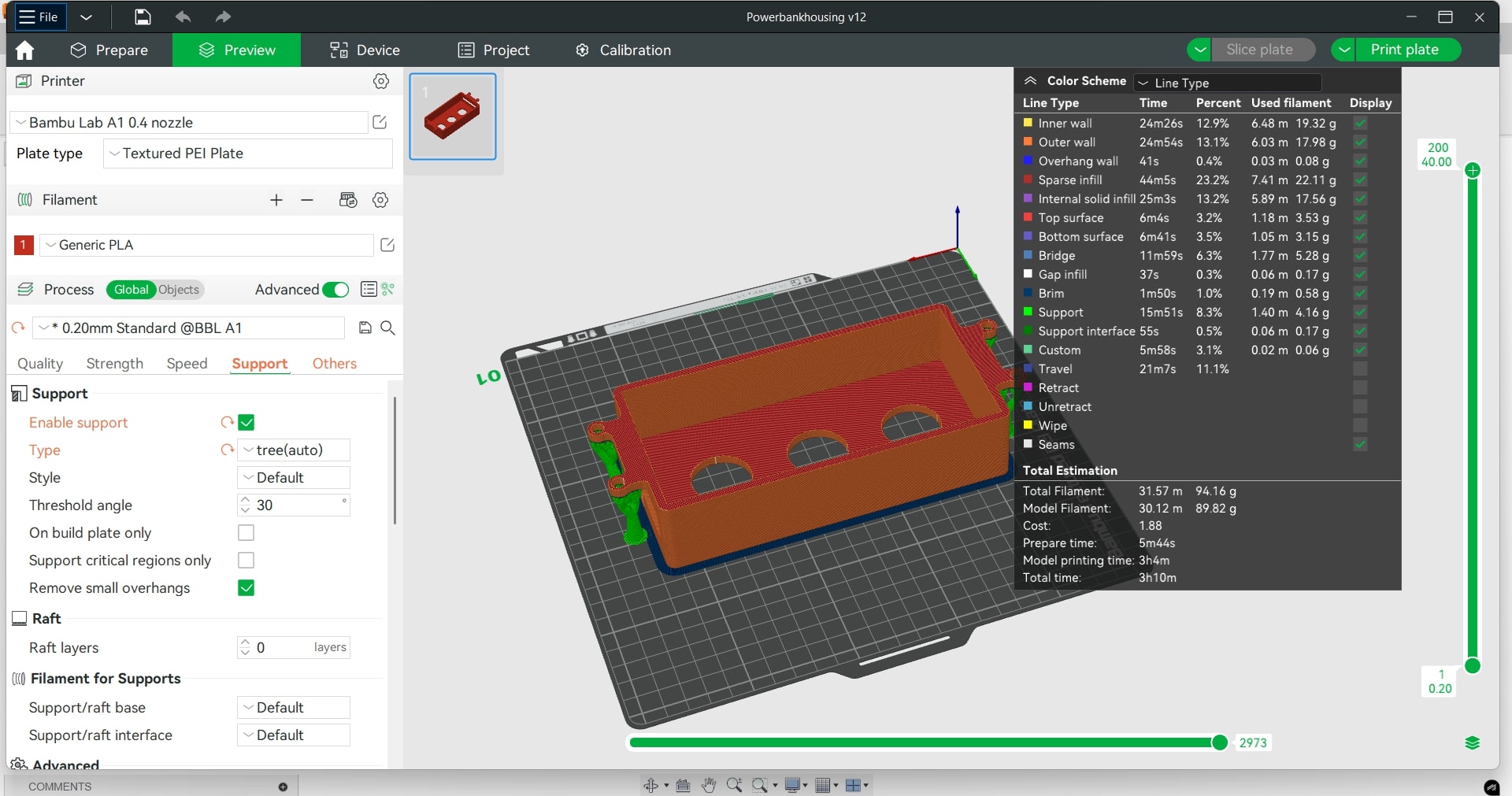The image size is (1512, 796).
Task: Hide Sparse infill line display
Action: [1360, 180]
